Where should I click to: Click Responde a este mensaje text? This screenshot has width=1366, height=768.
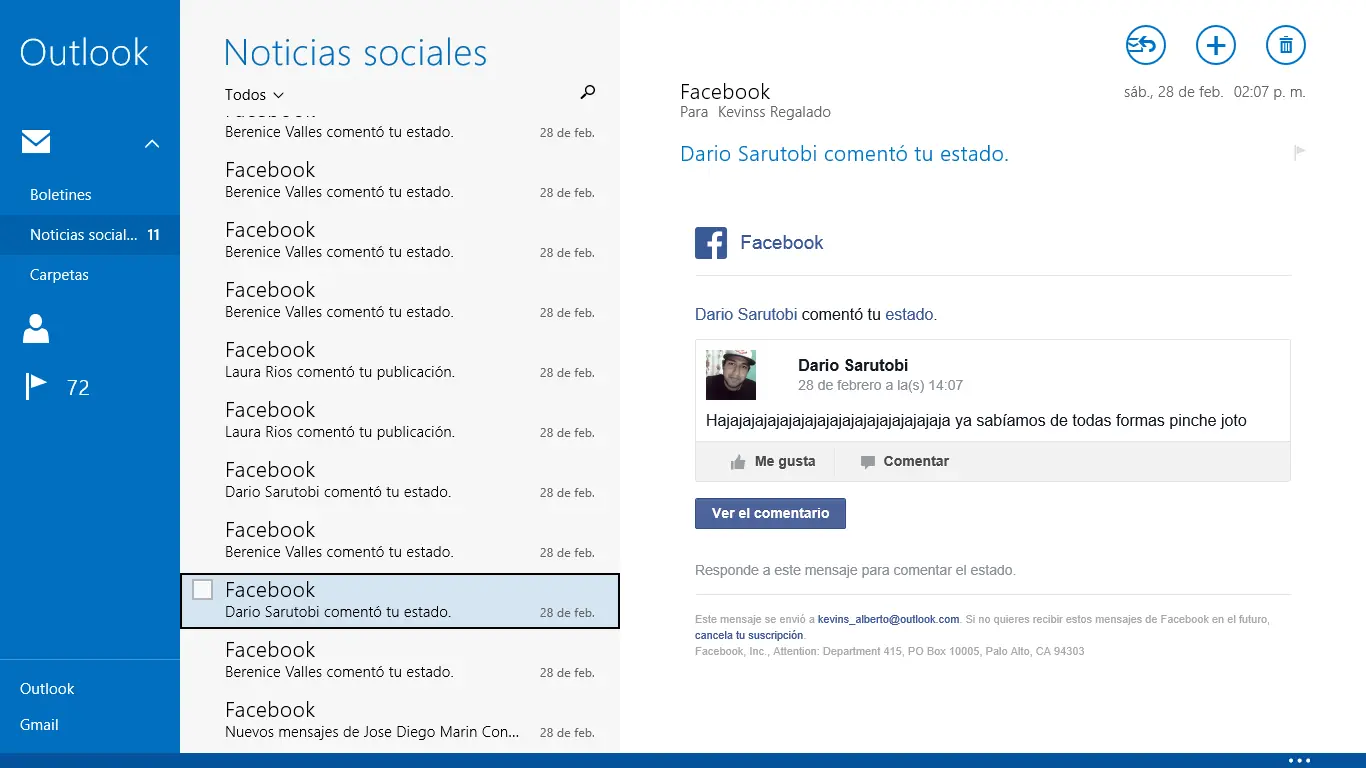coord(855,571)
